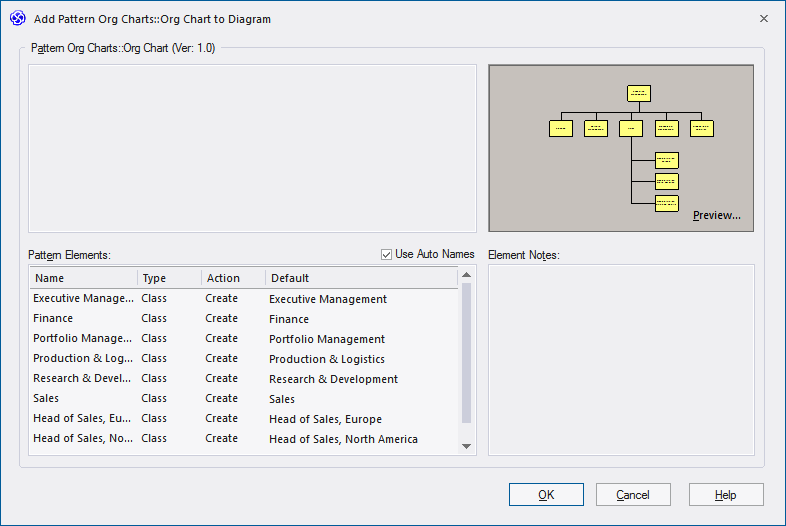Select the Executive Management row
Viewport: 786px width, 526px height.
83,298
